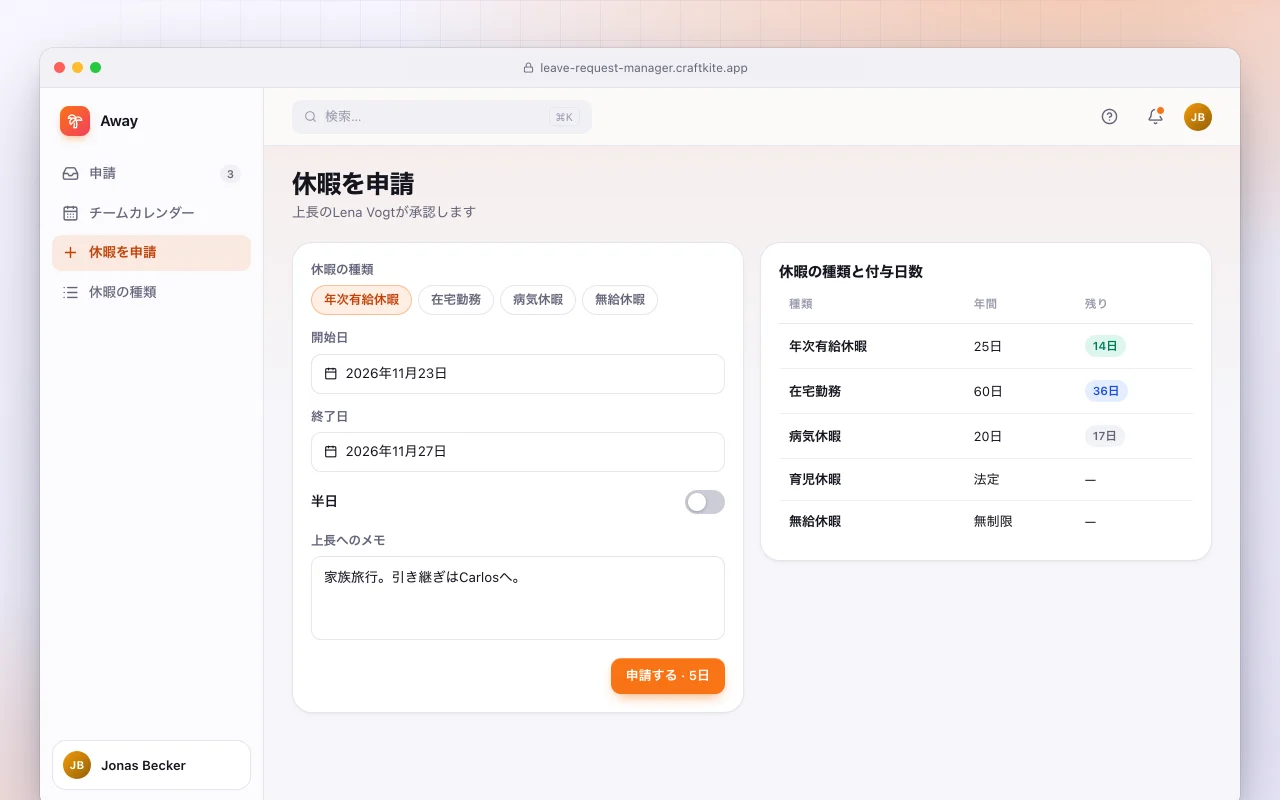The height and width of the screenshot is (800, 1280).
Task: Click the calendar icon in 終了日 field
Action: point(331,452)
